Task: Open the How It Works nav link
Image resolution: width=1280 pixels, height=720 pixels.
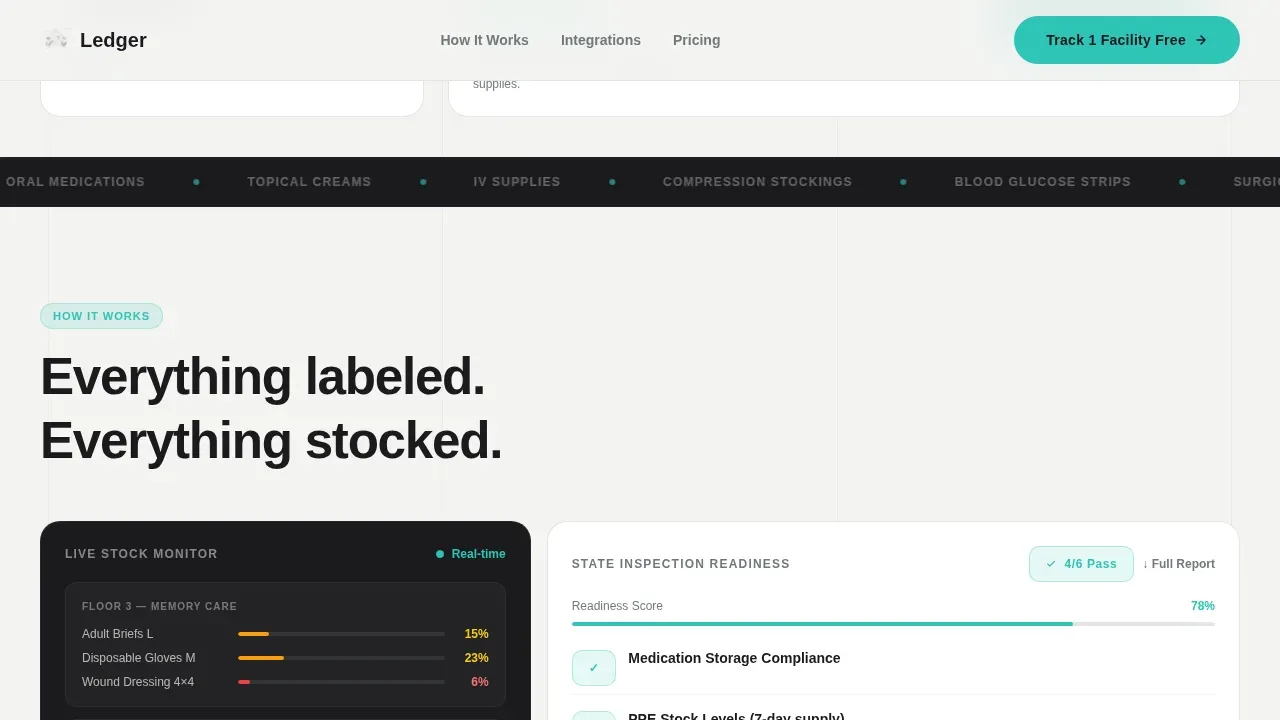Action: (x=484, y=40)
